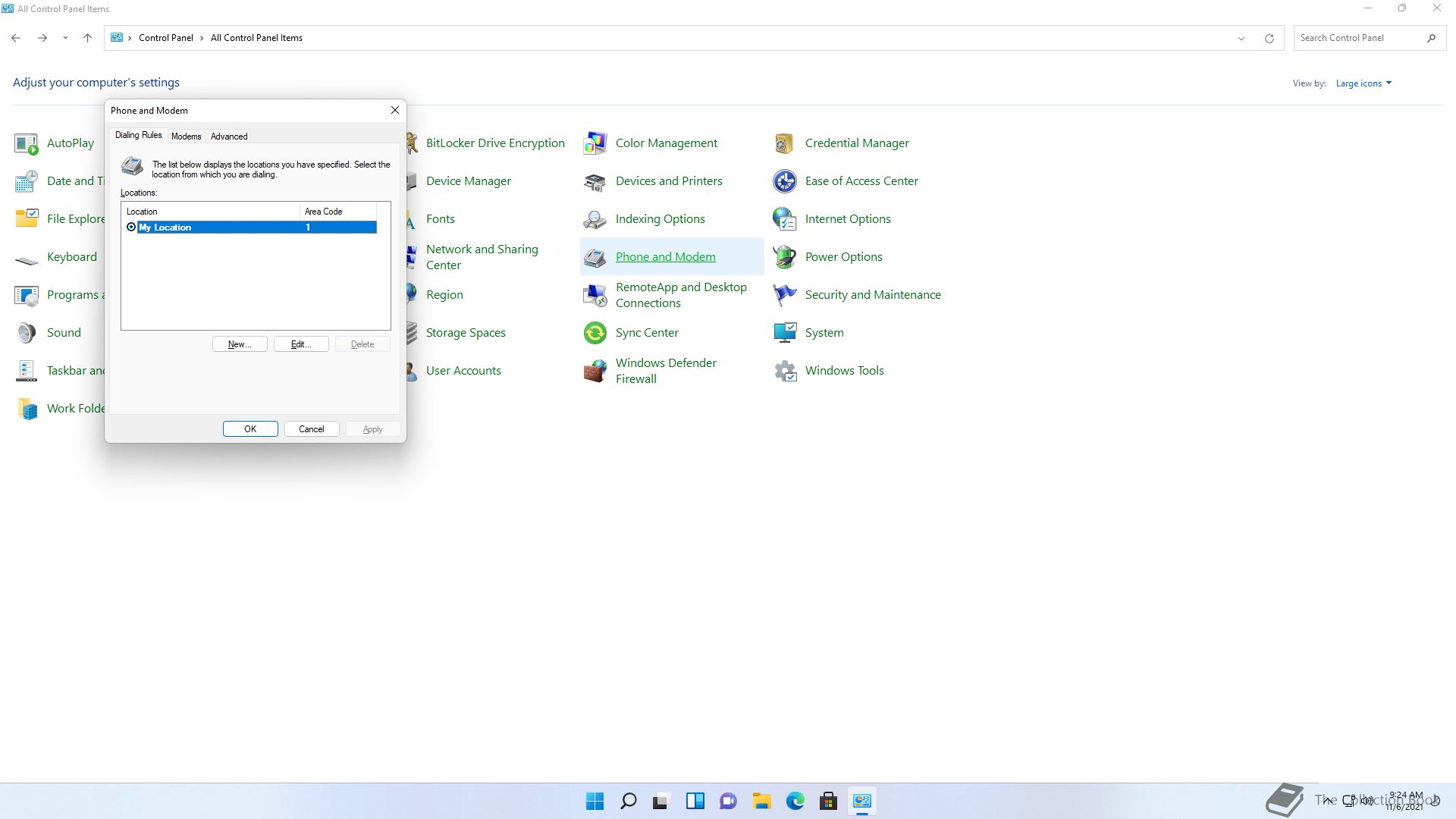1456x819 pixels.
Task: Open the Widgets icon on the taskbar
Action: pos(695,801)
